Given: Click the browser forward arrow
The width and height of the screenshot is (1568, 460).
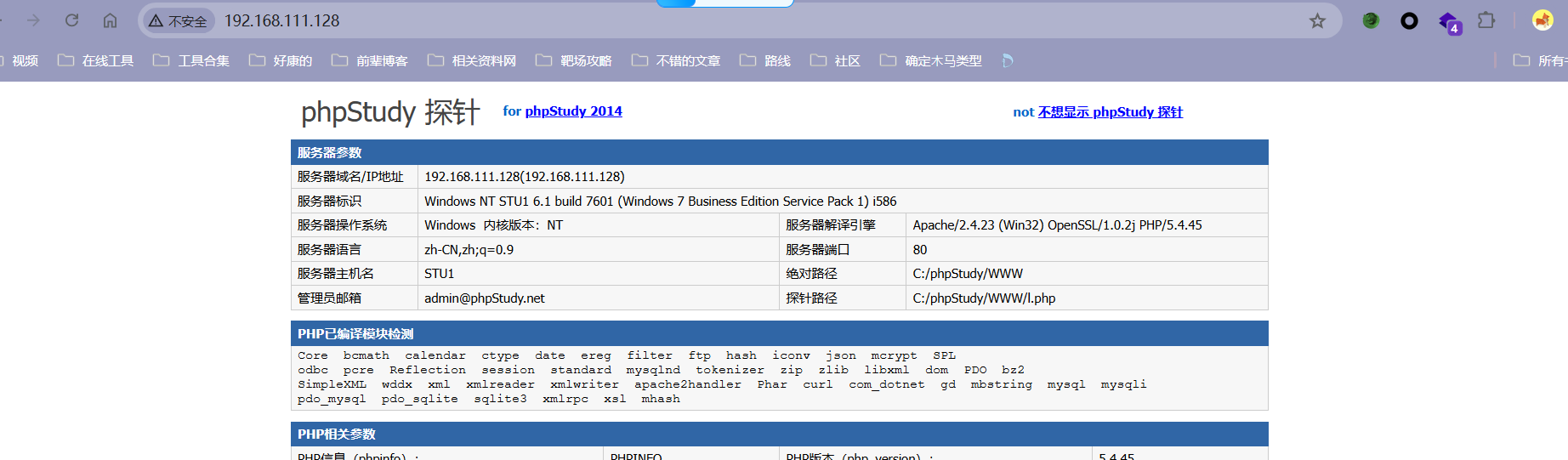Looking at the screenshot, I should coord(33,20).
